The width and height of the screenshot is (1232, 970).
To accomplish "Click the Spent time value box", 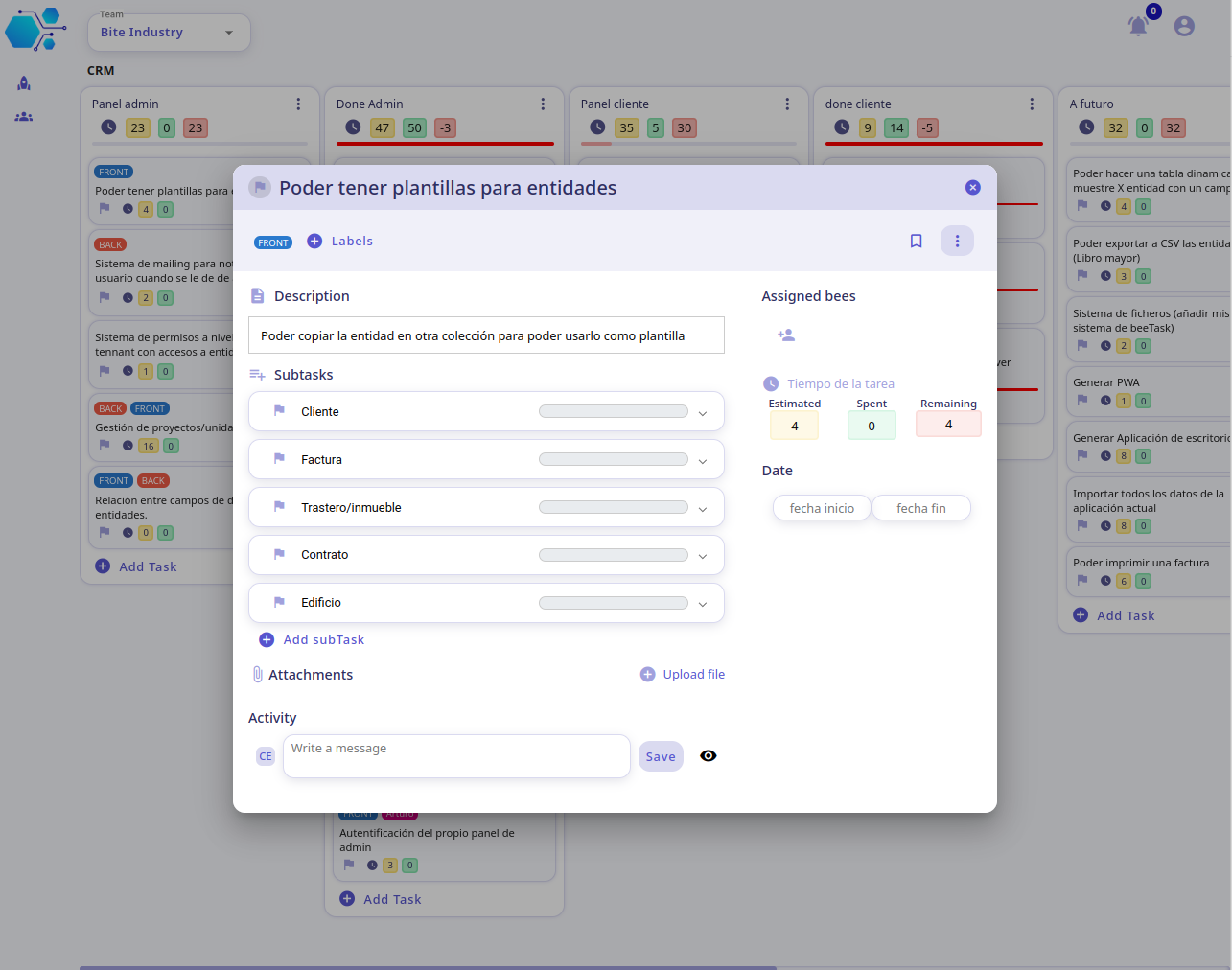I will [x=872, y=426].
